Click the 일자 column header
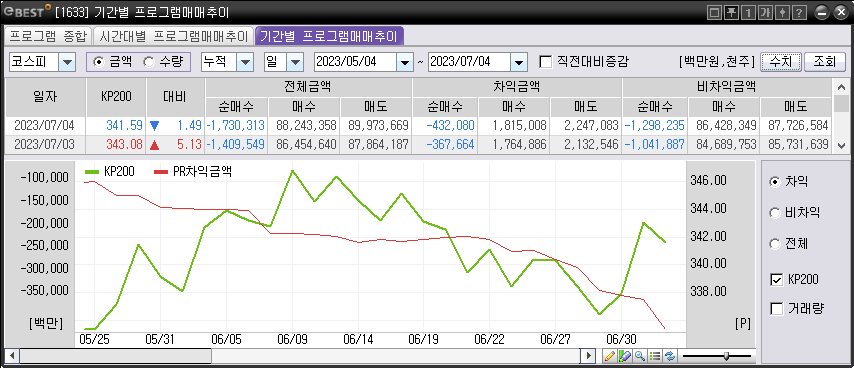Image resolution: width=854 pixels, height=368 pixels. pyautogui.click(x=45, y=97)
